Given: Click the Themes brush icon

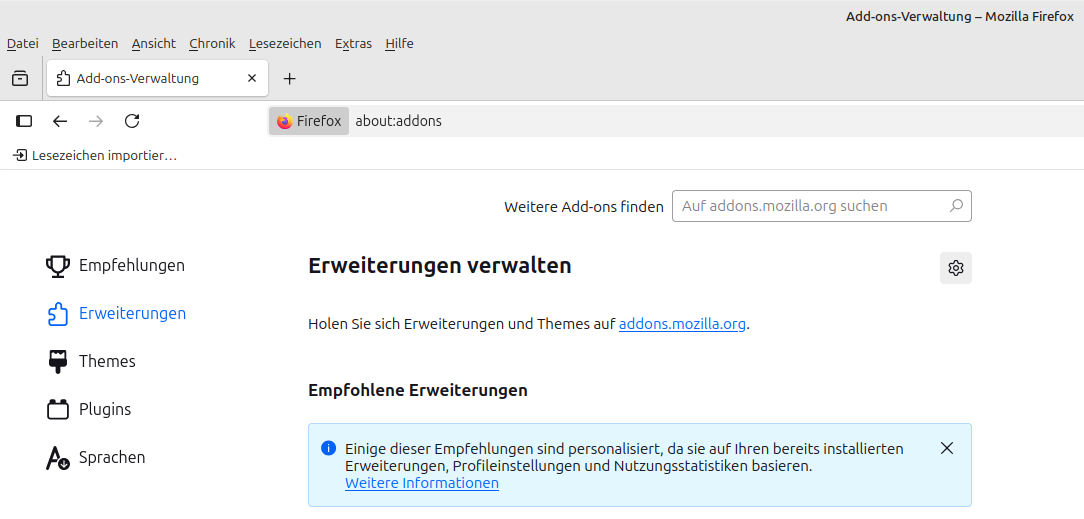Looking at the screenshot, I should (58, 361).
